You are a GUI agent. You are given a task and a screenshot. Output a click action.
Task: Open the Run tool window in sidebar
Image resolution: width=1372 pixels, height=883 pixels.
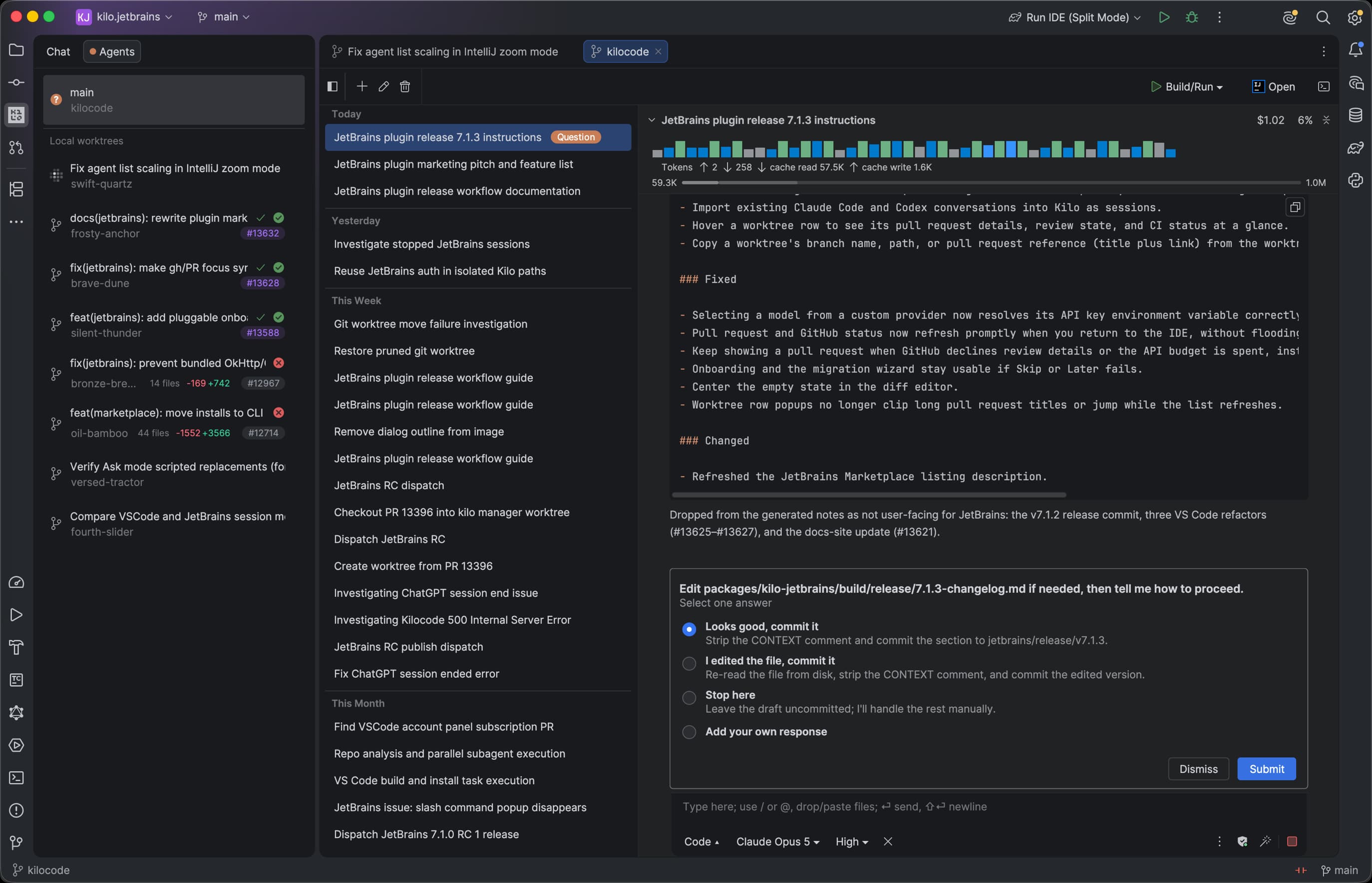16,615
